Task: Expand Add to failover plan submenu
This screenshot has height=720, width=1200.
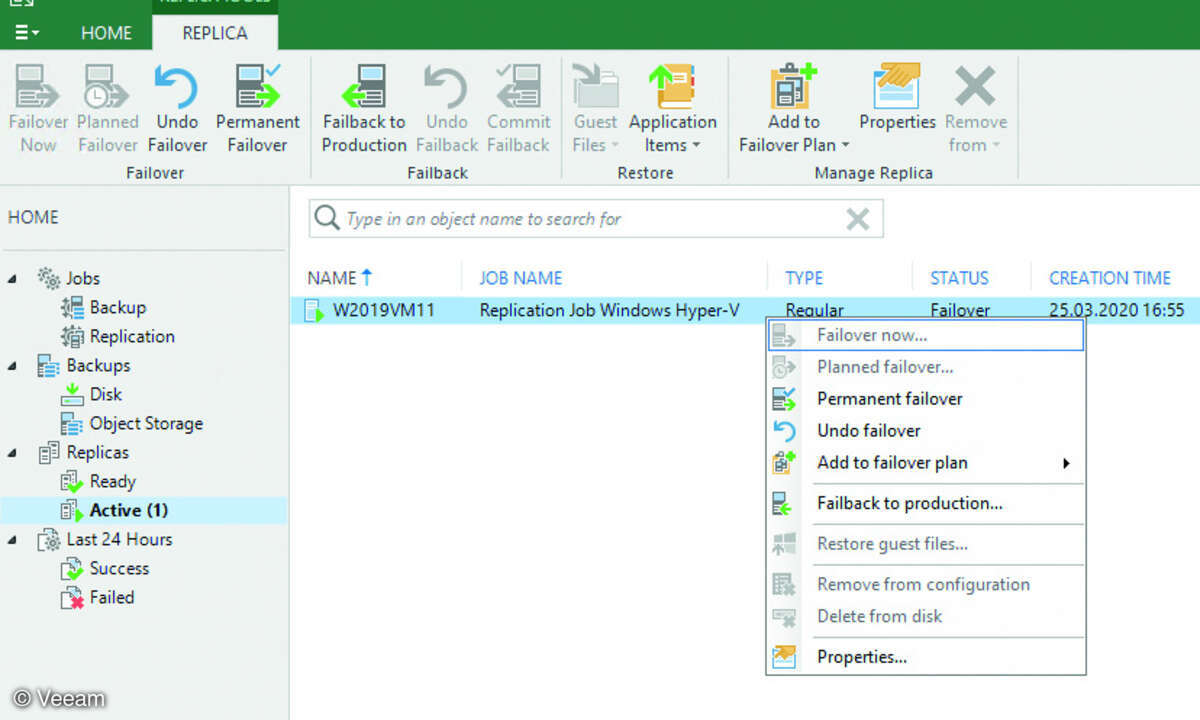Action: [x=926, y=462]
